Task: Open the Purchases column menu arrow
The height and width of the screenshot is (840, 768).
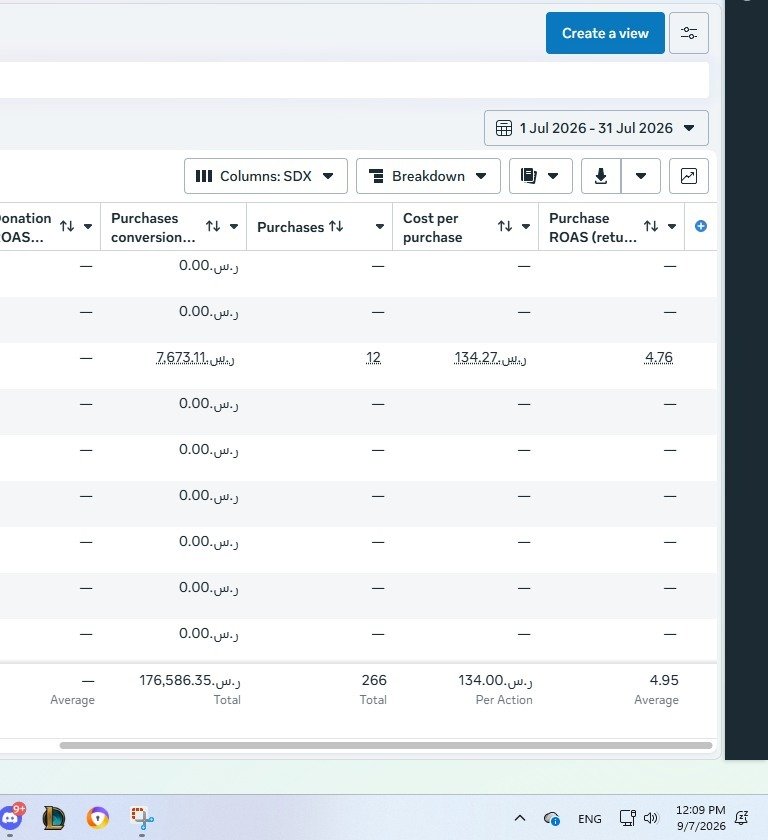Action: [380, 227]
